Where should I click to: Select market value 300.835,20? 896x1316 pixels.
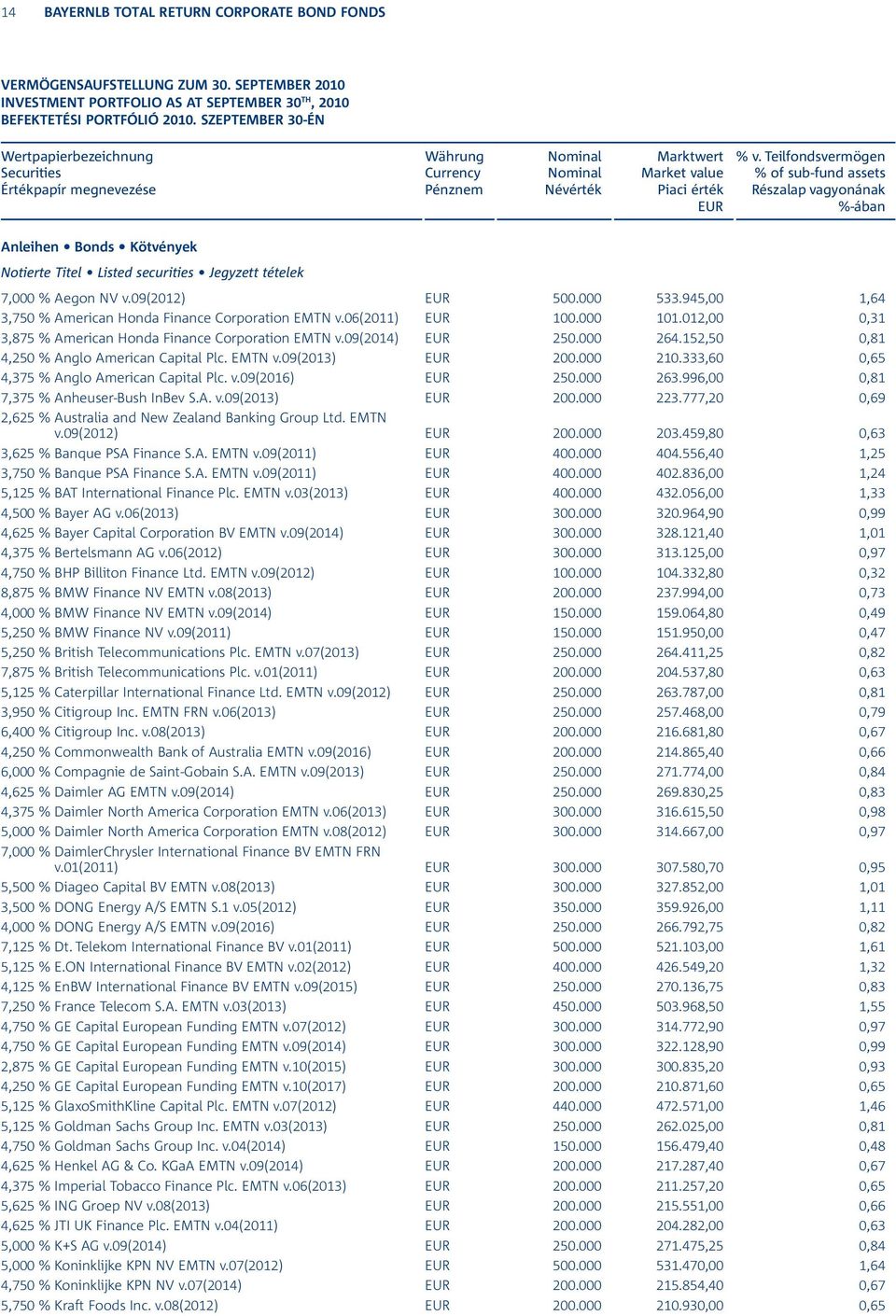690,1067
